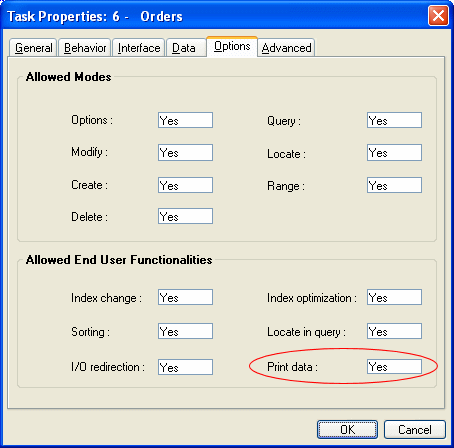The height and width of the screenshot is (448, 454).
Task: Select the Create mode value field
Action: [x=185, y=185]
